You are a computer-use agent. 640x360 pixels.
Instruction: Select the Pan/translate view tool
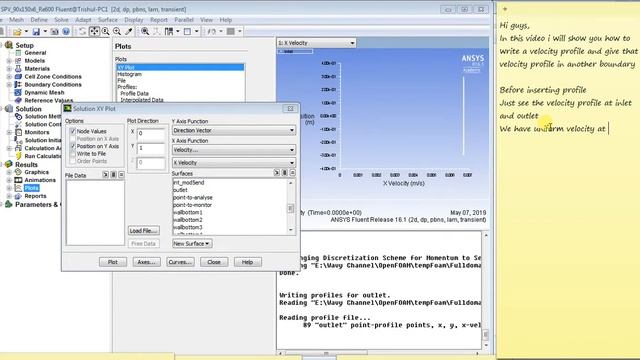coord(94,31)
